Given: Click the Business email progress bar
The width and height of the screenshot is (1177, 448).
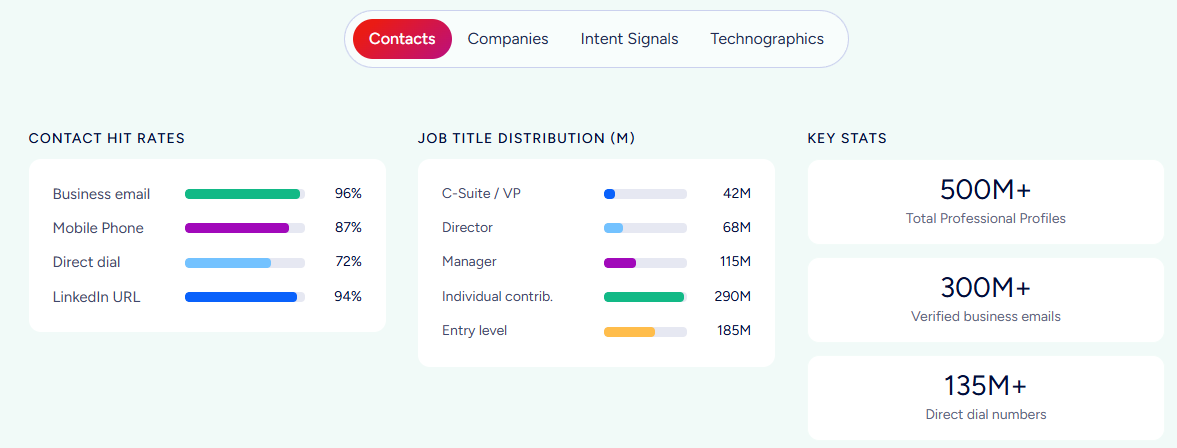Looking at the screenshot, I should click(x=245, y=194).
